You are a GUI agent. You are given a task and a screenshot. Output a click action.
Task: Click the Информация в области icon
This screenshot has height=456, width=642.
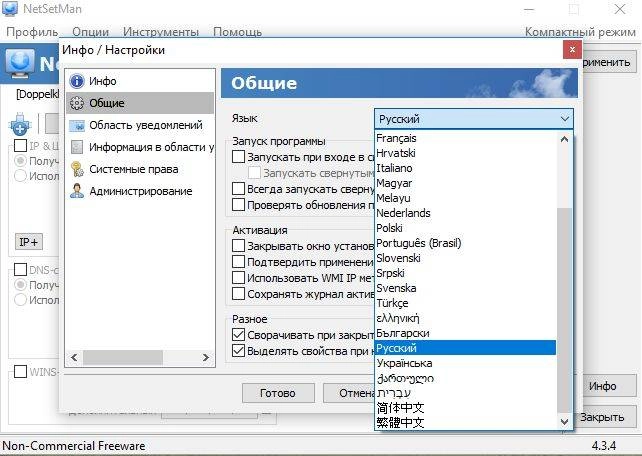click(x=77, y=147)
